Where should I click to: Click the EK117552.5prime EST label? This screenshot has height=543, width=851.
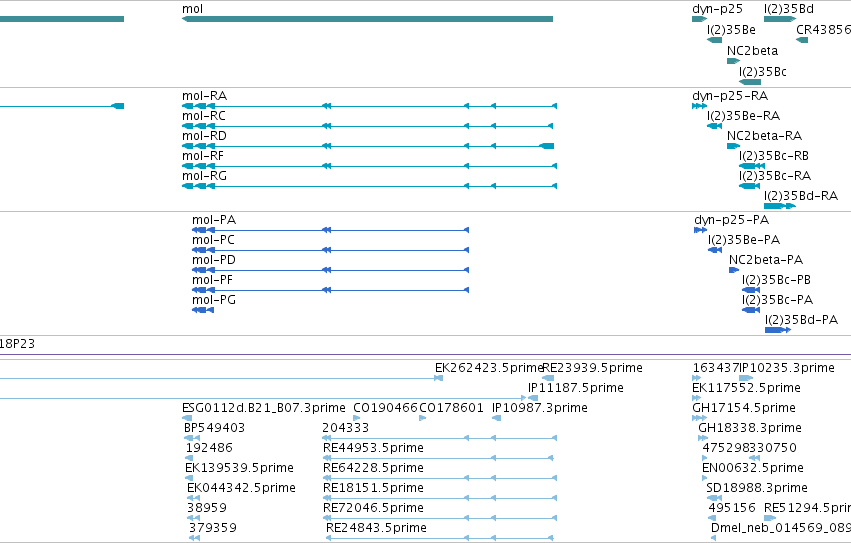(x=746, y=388)
